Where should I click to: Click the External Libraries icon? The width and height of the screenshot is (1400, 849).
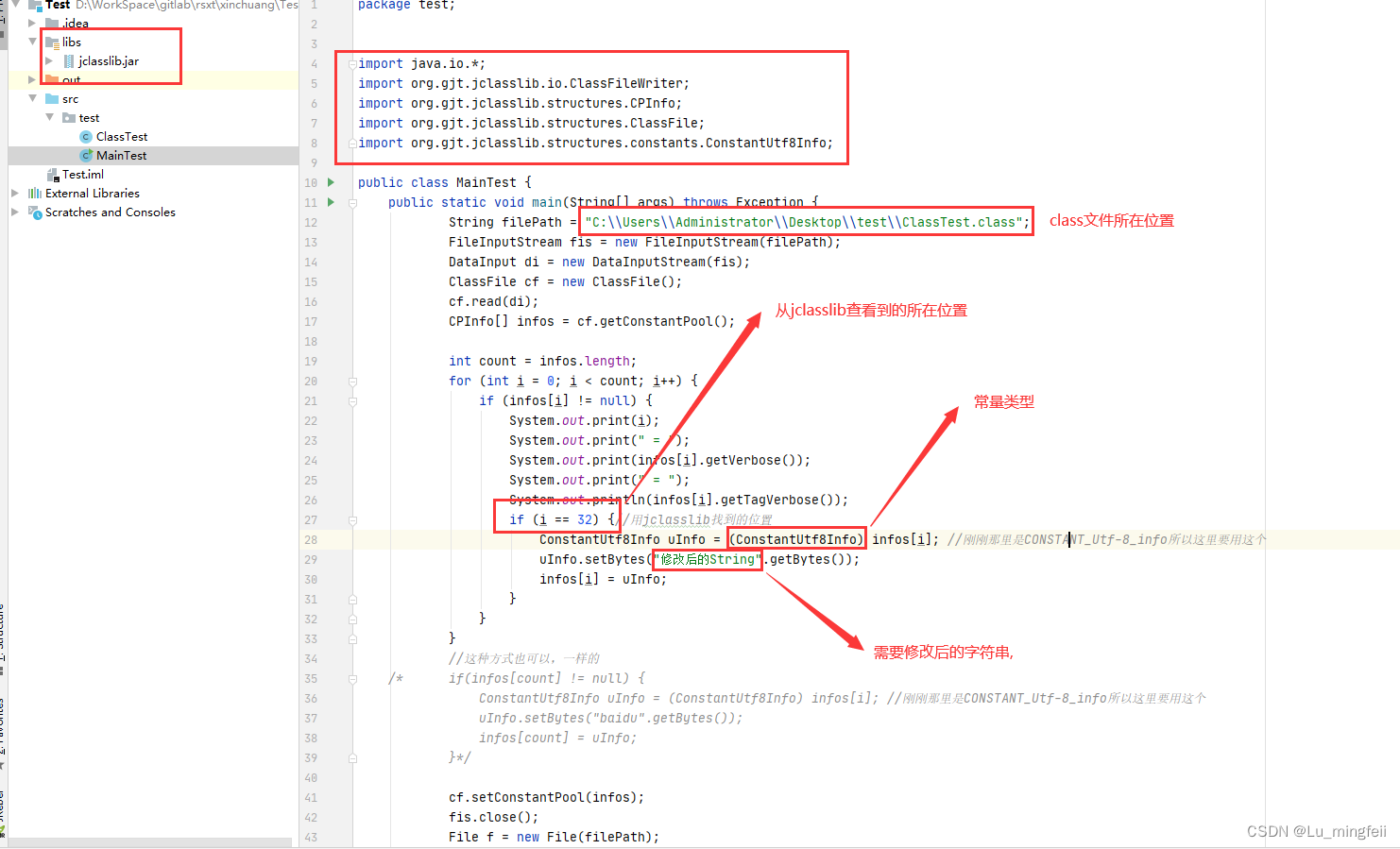coord(34,193)
